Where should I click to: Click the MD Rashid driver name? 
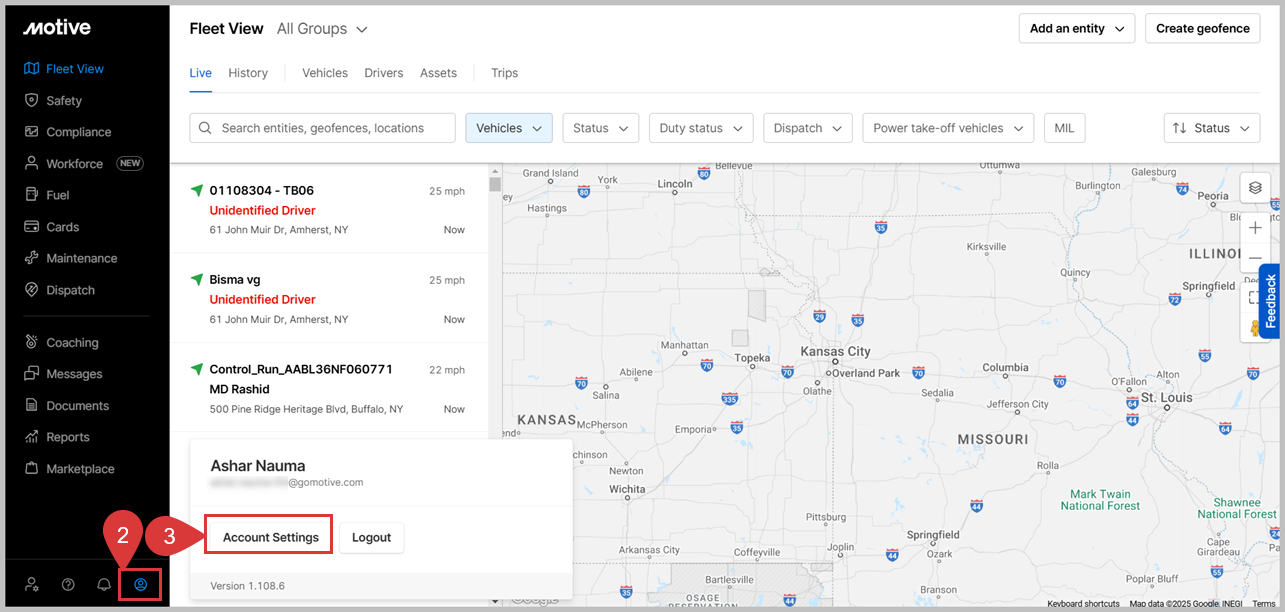[239, 389]
